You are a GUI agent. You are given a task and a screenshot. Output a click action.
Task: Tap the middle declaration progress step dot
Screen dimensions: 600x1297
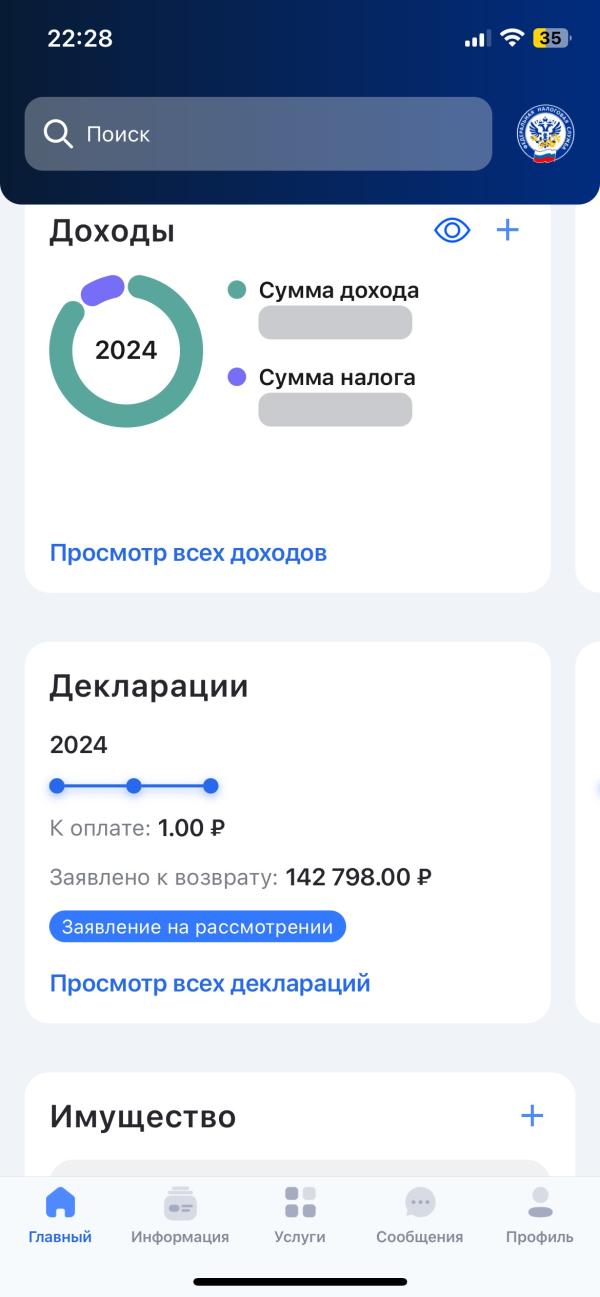click(x=134, y=786)
